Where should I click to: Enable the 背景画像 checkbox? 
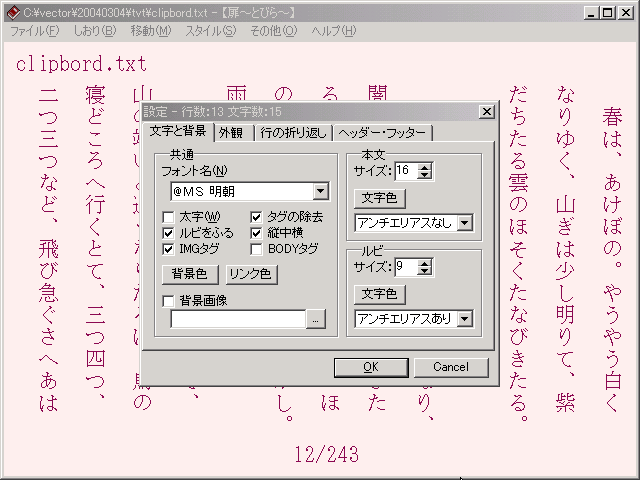click(169, 301)
